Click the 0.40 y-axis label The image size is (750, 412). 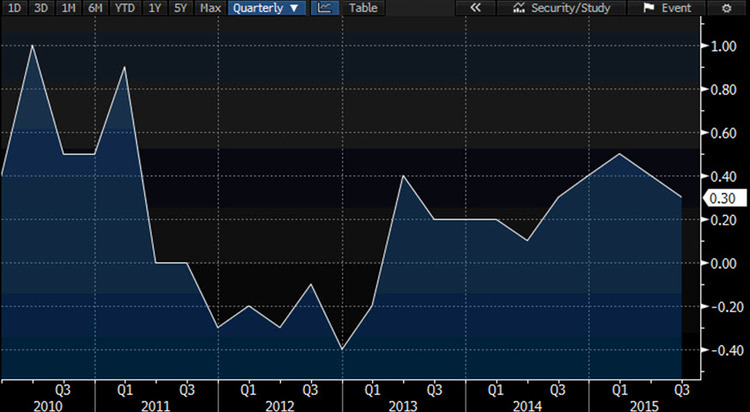point(722,176)
